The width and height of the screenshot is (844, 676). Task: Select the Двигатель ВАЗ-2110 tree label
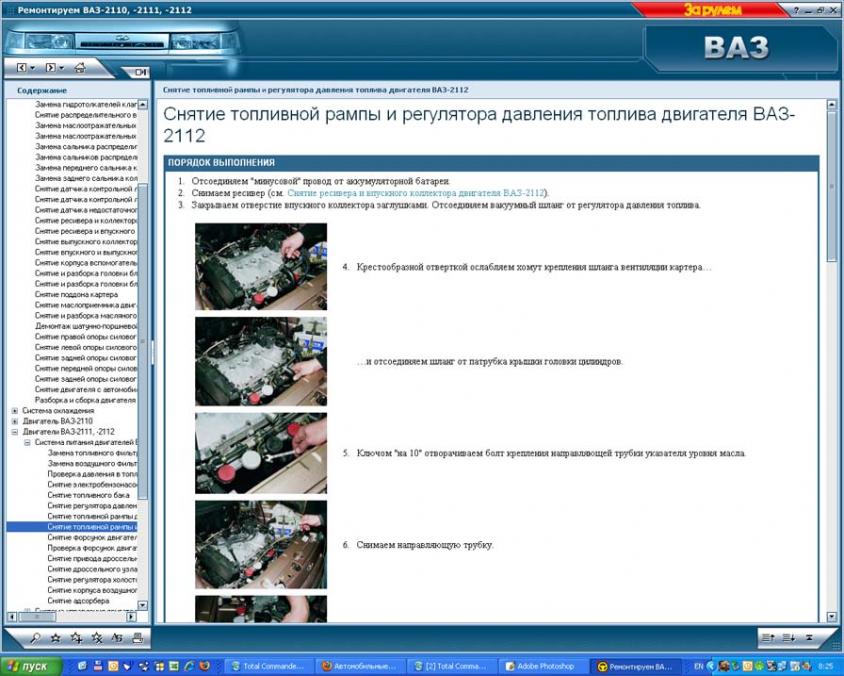[x=58, y=421]
